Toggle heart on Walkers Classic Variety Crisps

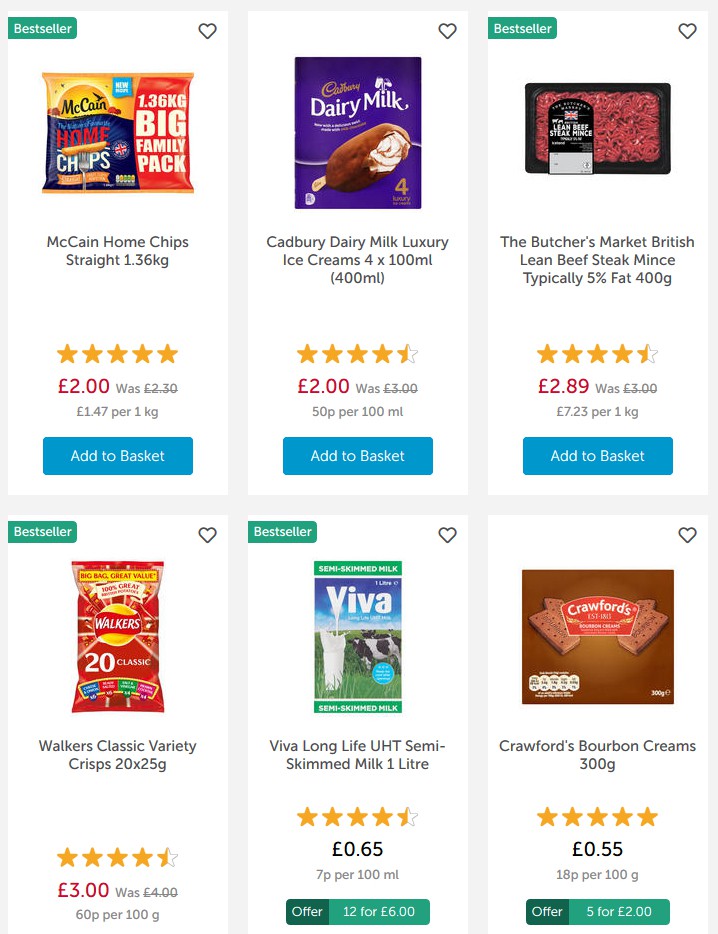(207, 535)
